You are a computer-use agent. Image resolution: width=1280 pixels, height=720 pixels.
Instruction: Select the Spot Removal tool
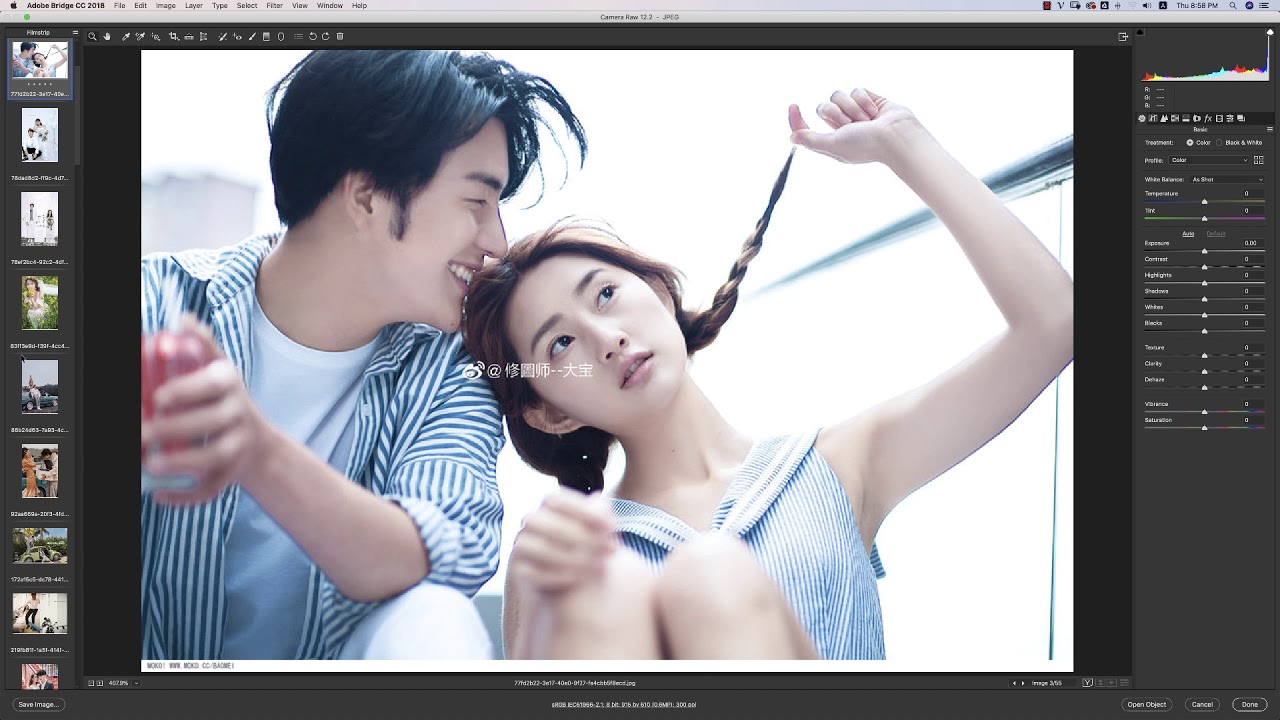tap(222, 36)
